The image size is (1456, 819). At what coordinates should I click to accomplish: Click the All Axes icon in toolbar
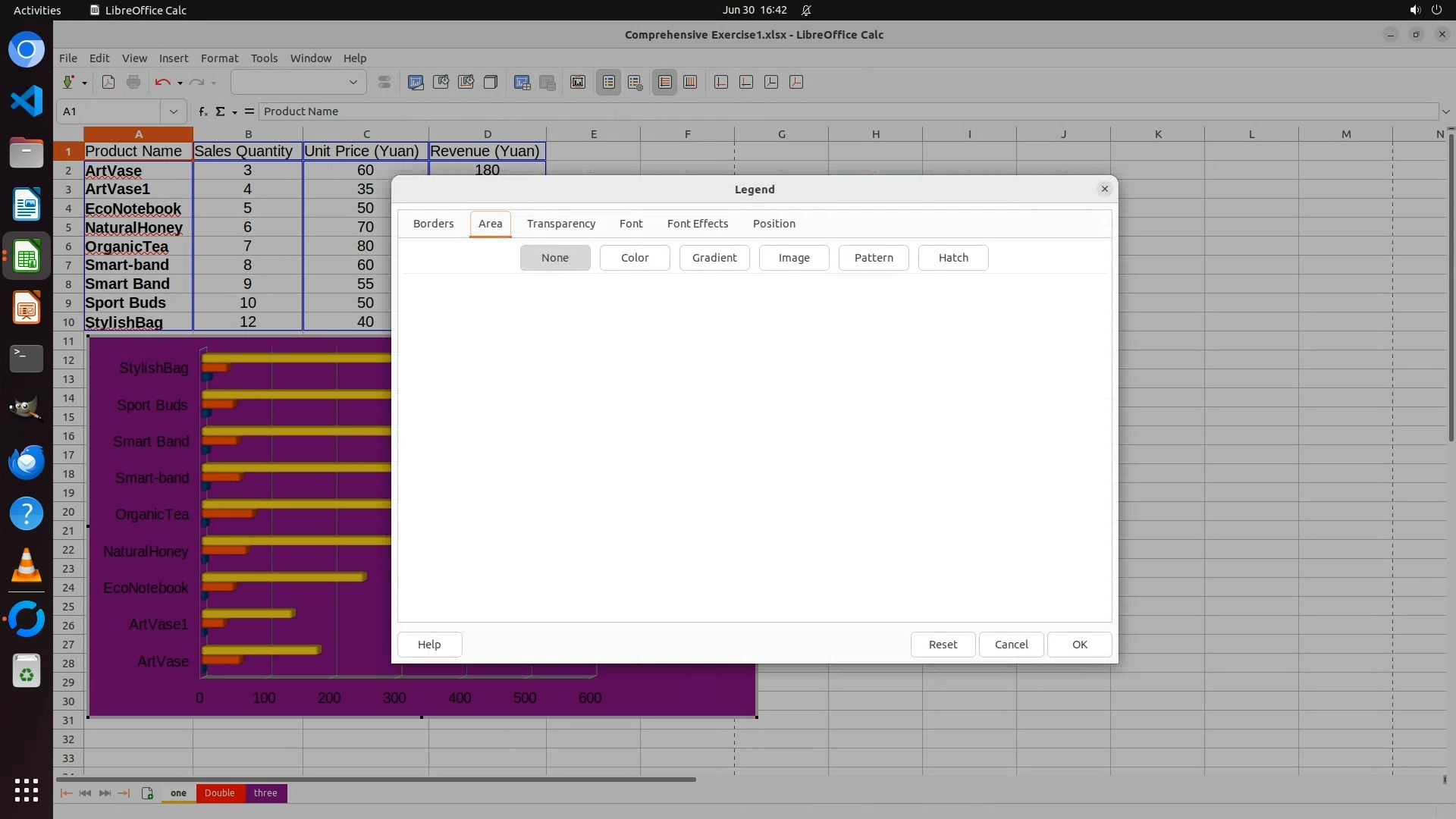(x=796, y=83)
